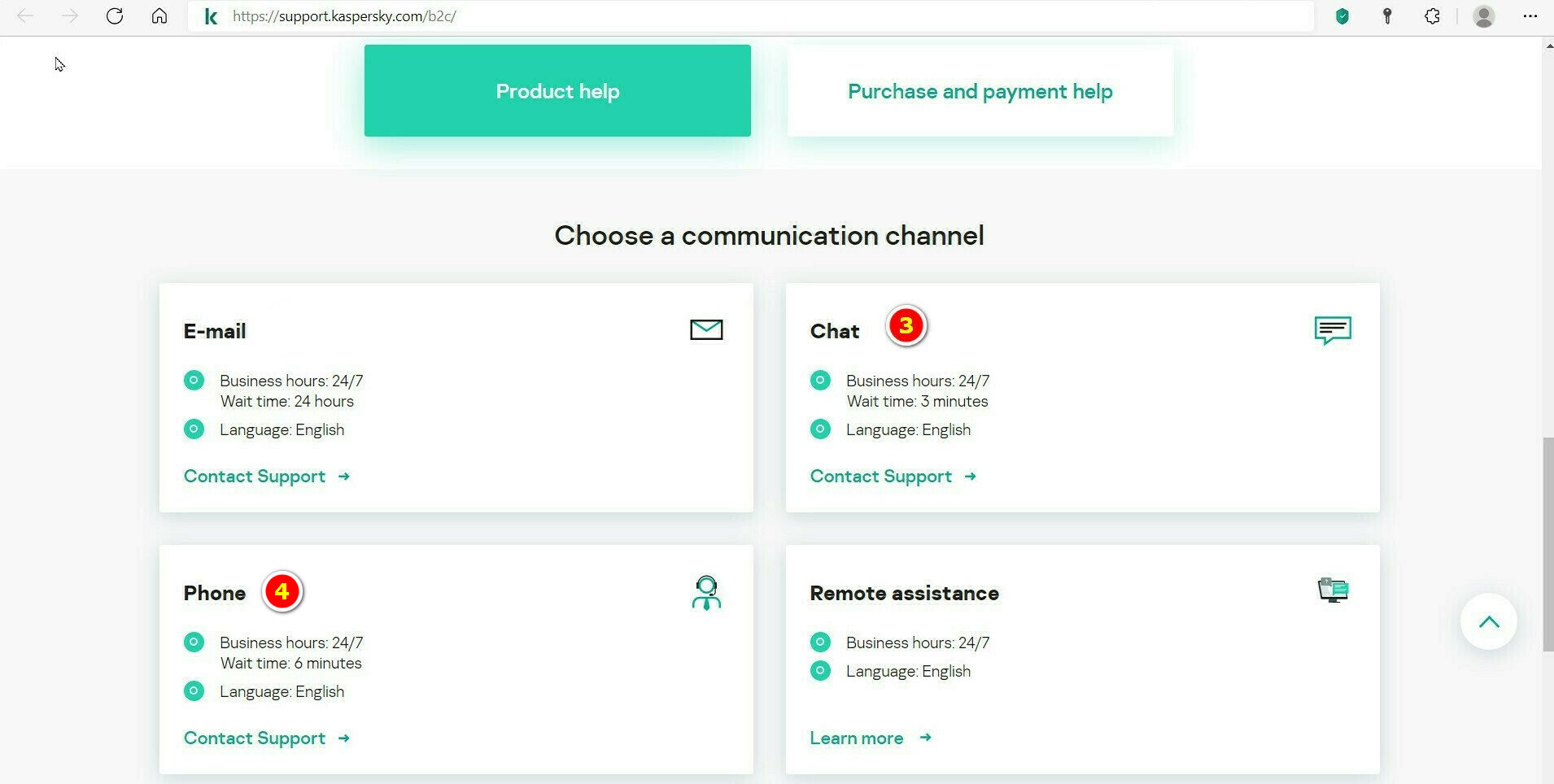The image size is (1554, 784).
Task: Open the Kaspersky shield extension icon
Action: pos(1342,16)
